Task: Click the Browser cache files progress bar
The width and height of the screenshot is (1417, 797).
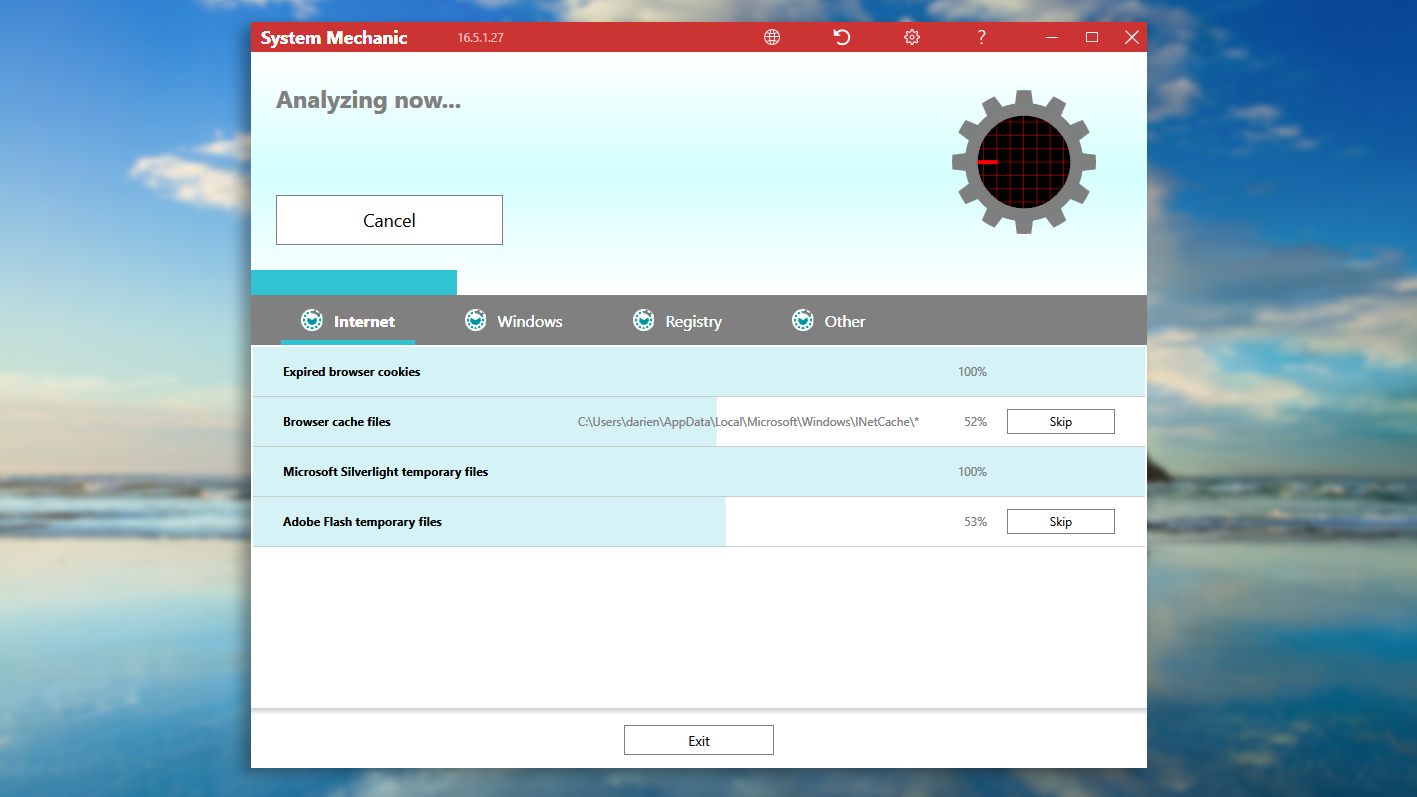Action: coord(485,421)
